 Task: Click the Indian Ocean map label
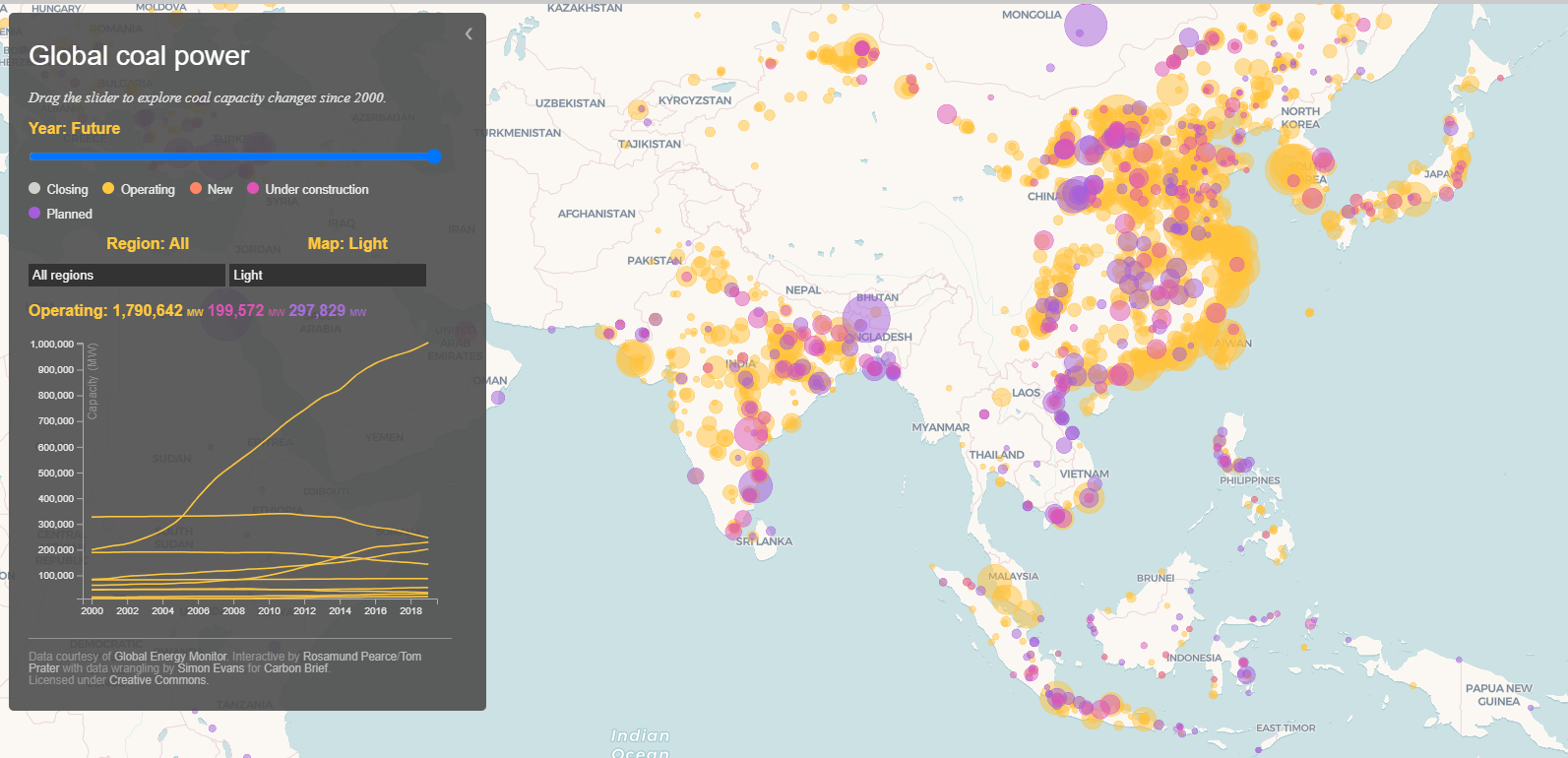click(x=641, y=743)
